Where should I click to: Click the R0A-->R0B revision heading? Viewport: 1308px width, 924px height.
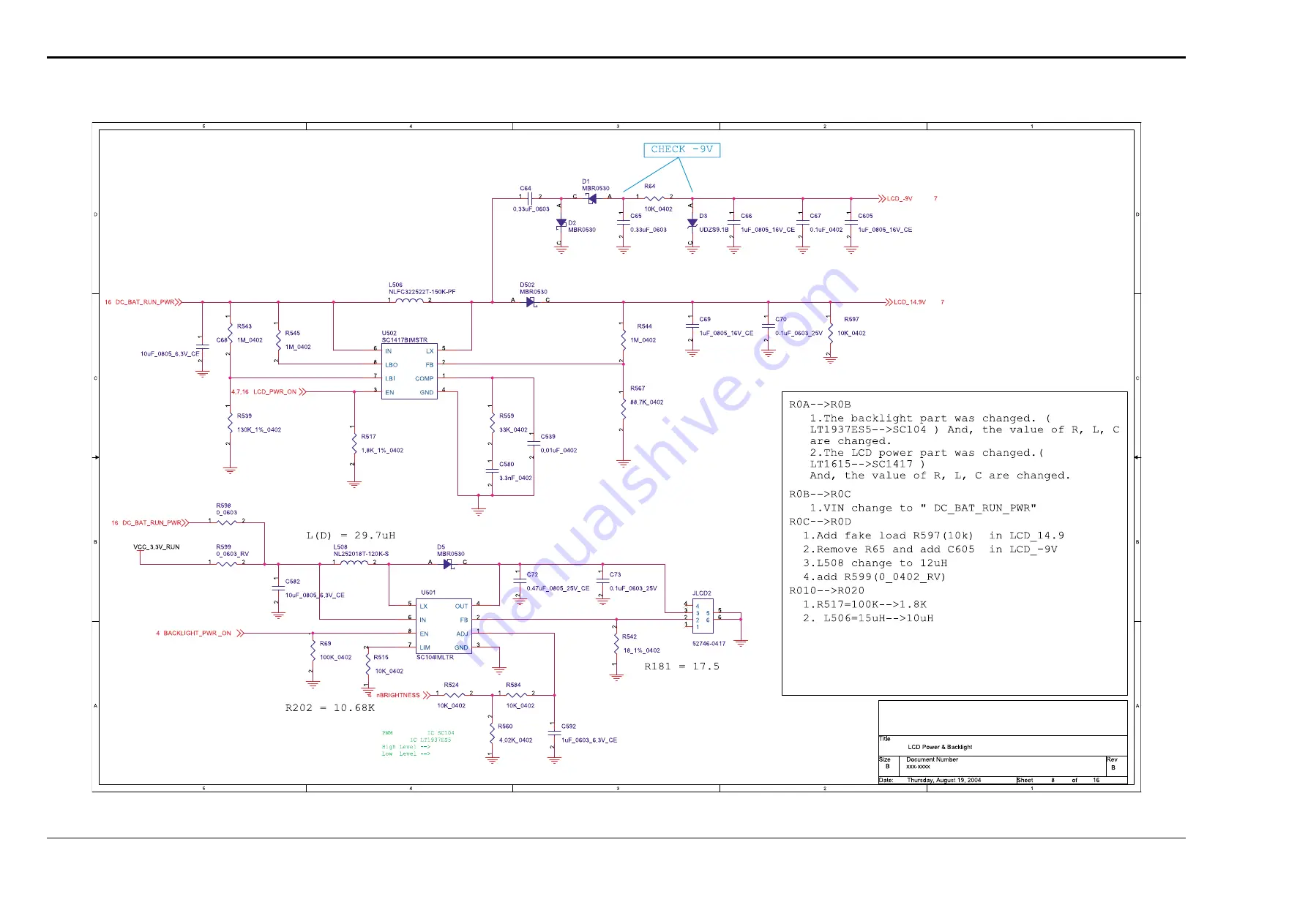point(820,405)
